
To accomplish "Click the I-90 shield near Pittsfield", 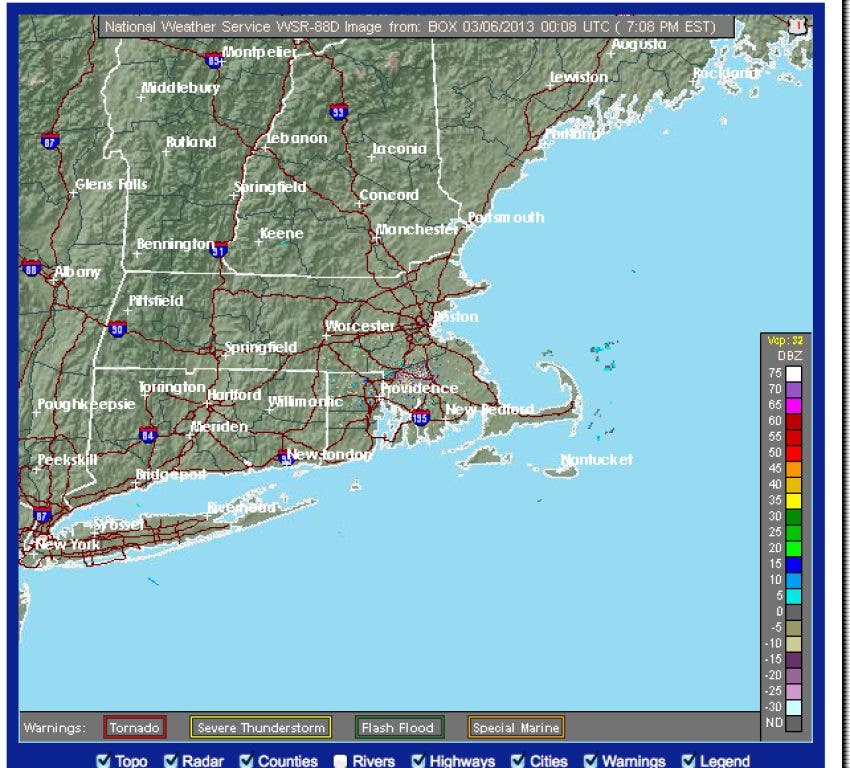I will [117, 329].
